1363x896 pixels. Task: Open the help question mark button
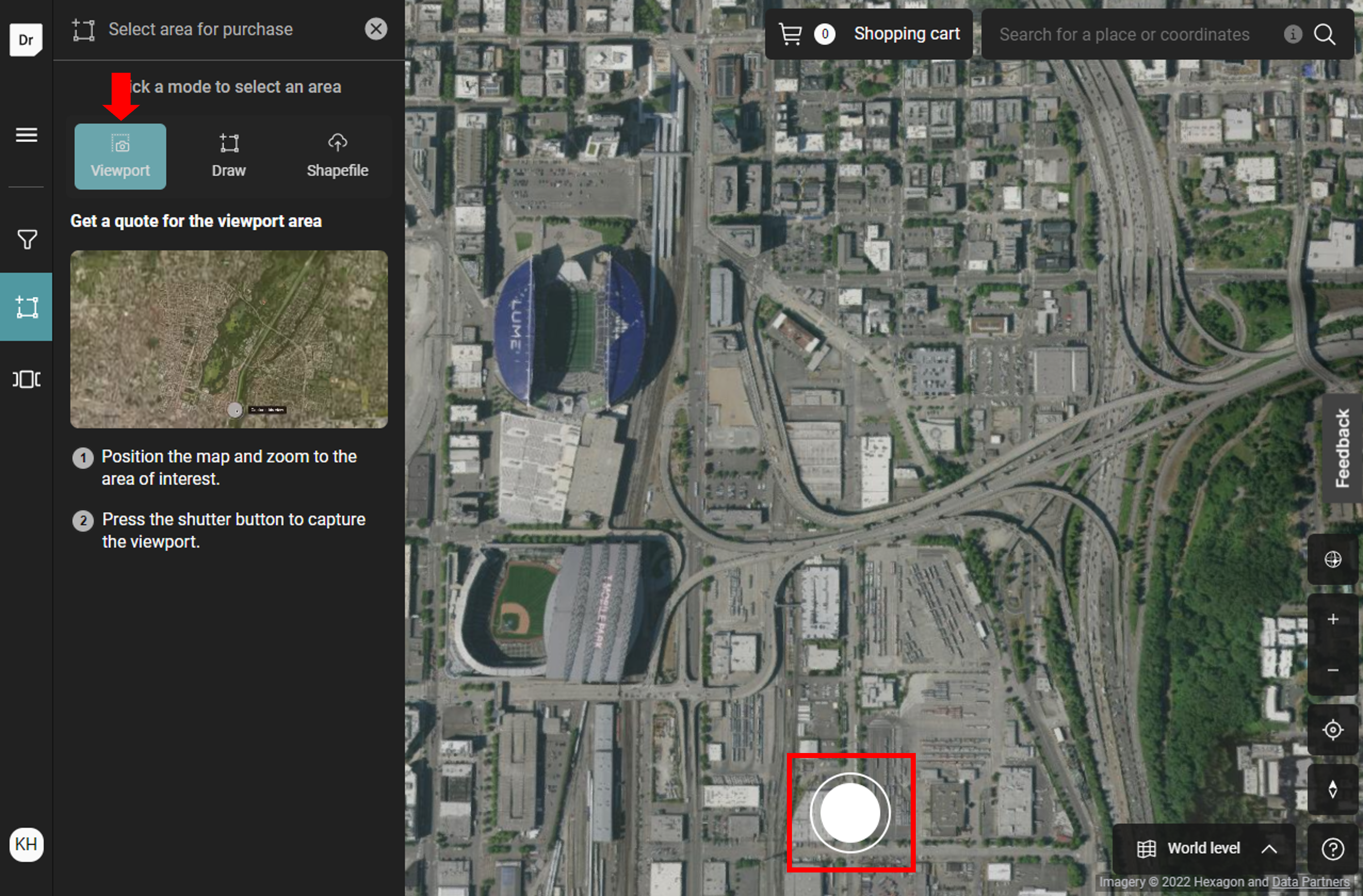(x=1333, y=849)
